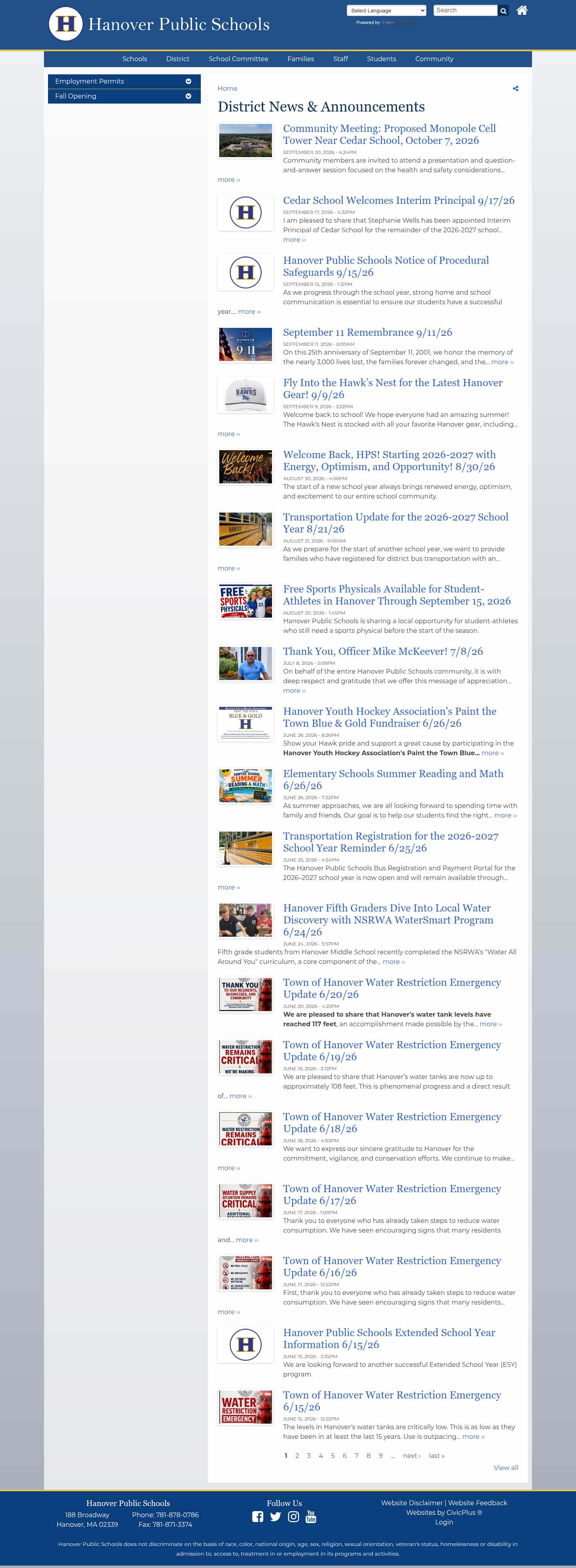
Task: Open the Families menu
Action: point(301,59)
